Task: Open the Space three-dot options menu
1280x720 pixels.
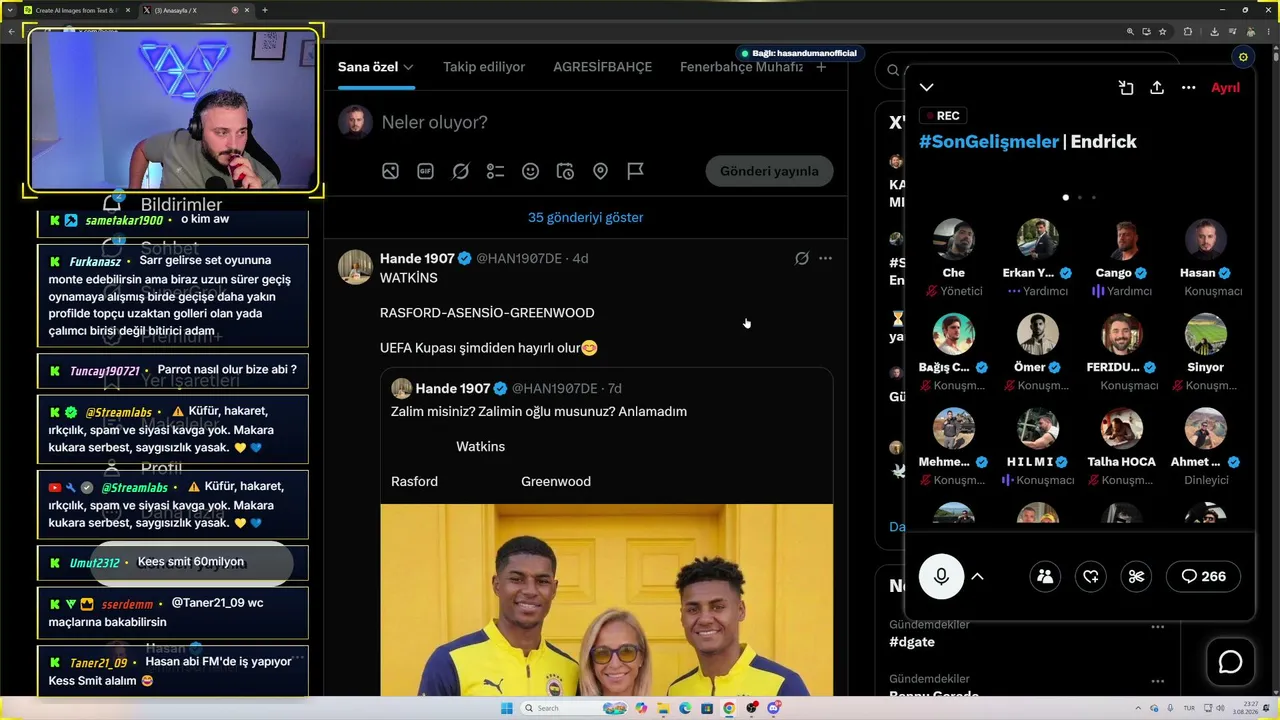Action: pos(1189,88)
